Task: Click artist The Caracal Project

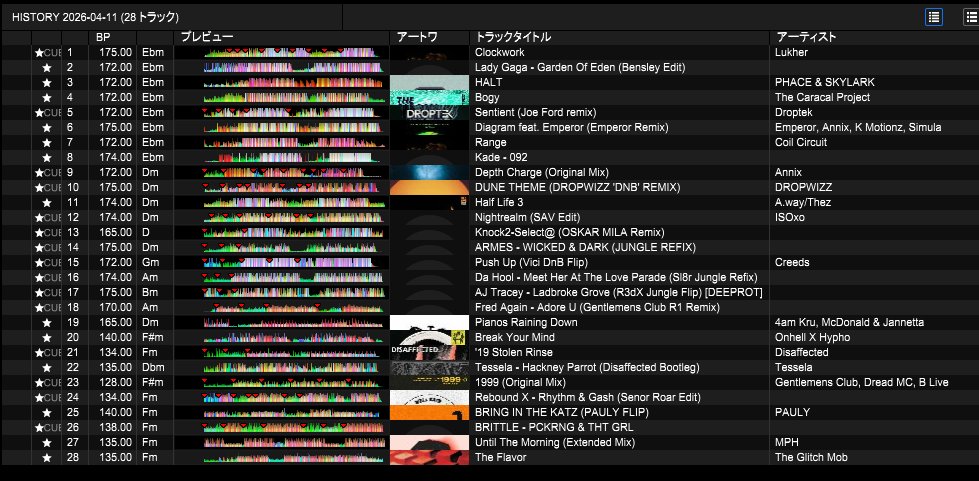Action: click(x=822, y=97)
